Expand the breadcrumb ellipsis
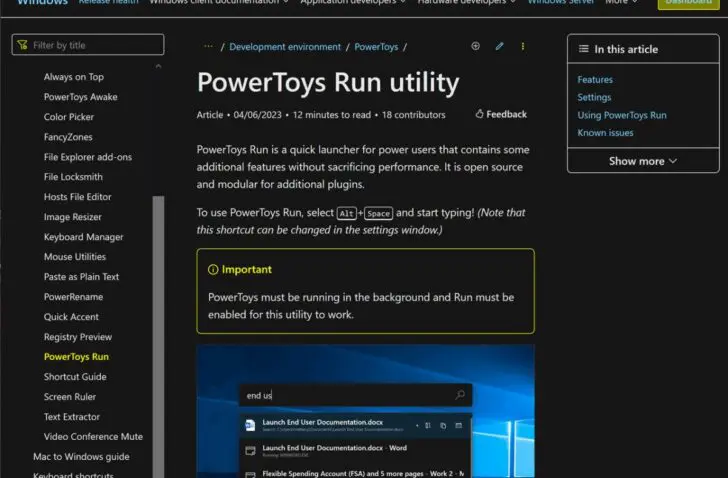Viewport: 728px width, 478px height. (x=208, y=46)
